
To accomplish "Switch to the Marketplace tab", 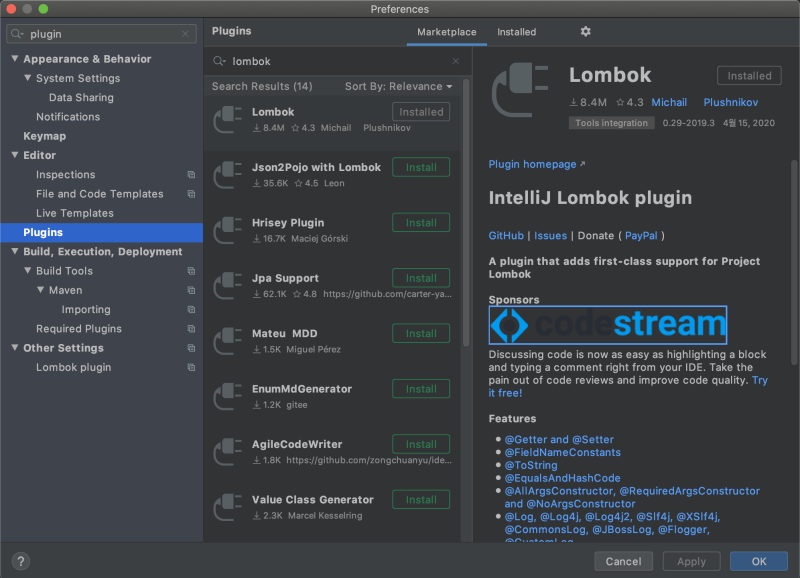I will pos(446,32).
